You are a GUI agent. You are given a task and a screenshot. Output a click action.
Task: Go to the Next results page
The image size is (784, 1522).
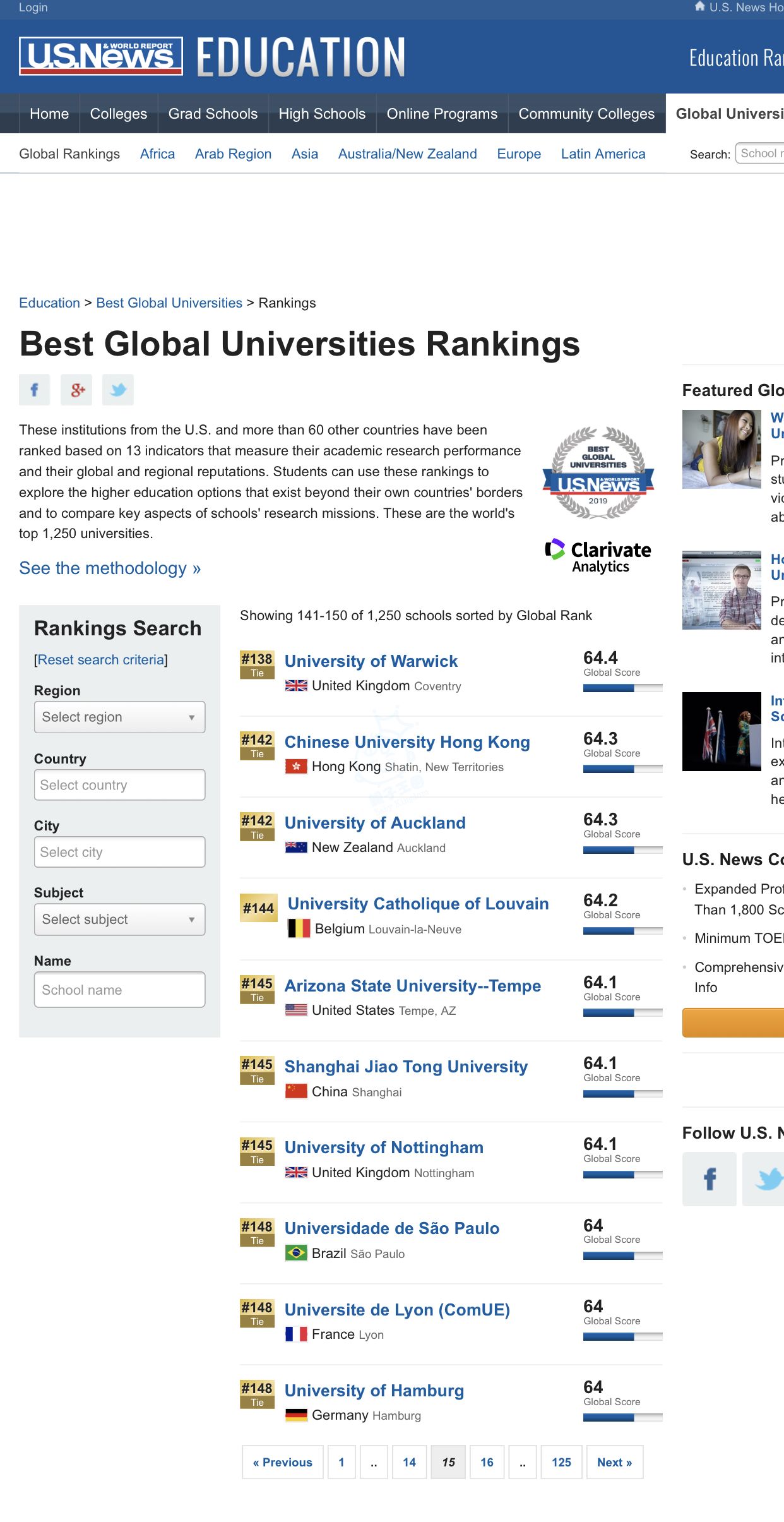click(614, 1462)
